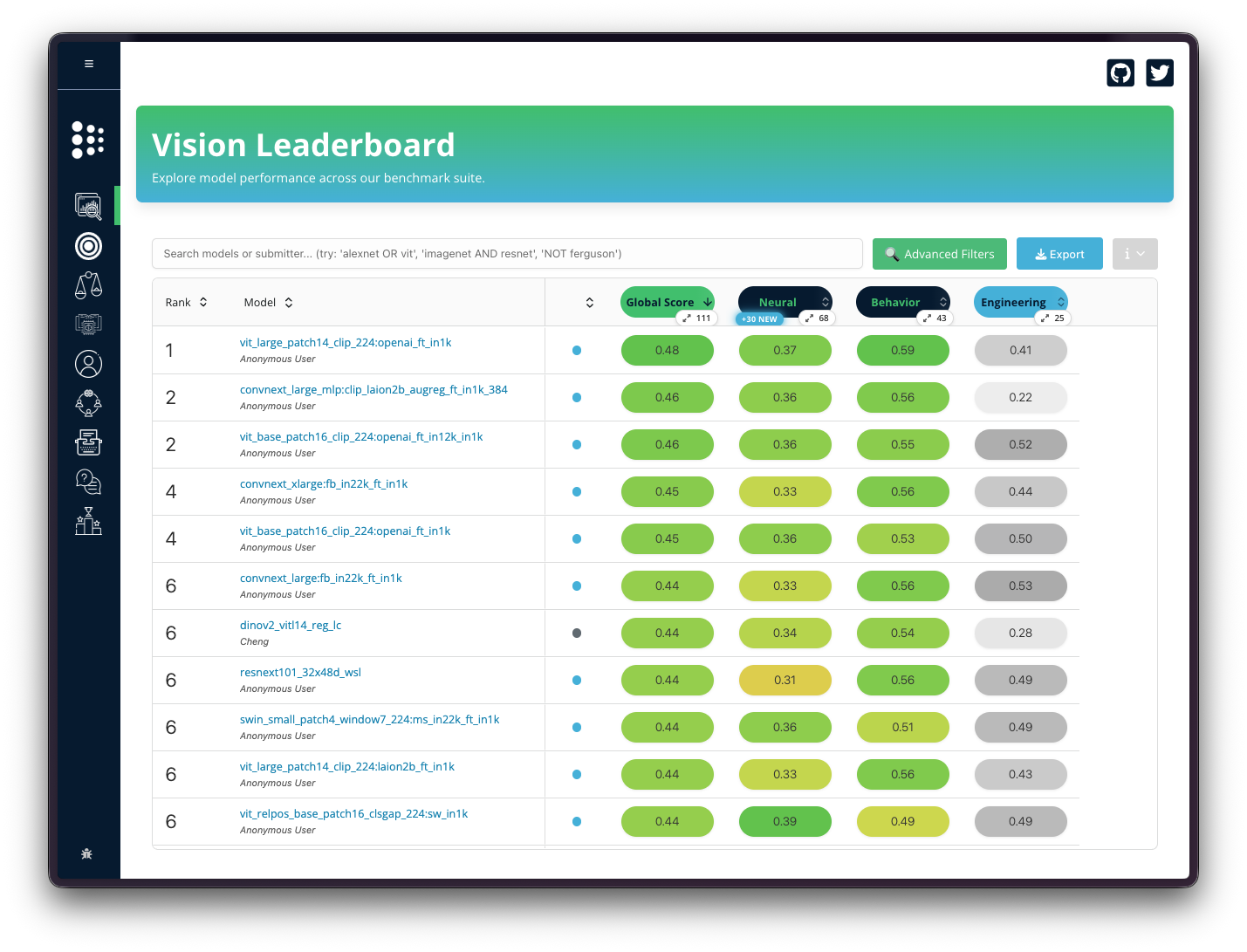Expand the Engineering 25 benchmarks badge
Image resolution: width=1247 pixels, height=952 pixels.
(x=1052, y=318)
